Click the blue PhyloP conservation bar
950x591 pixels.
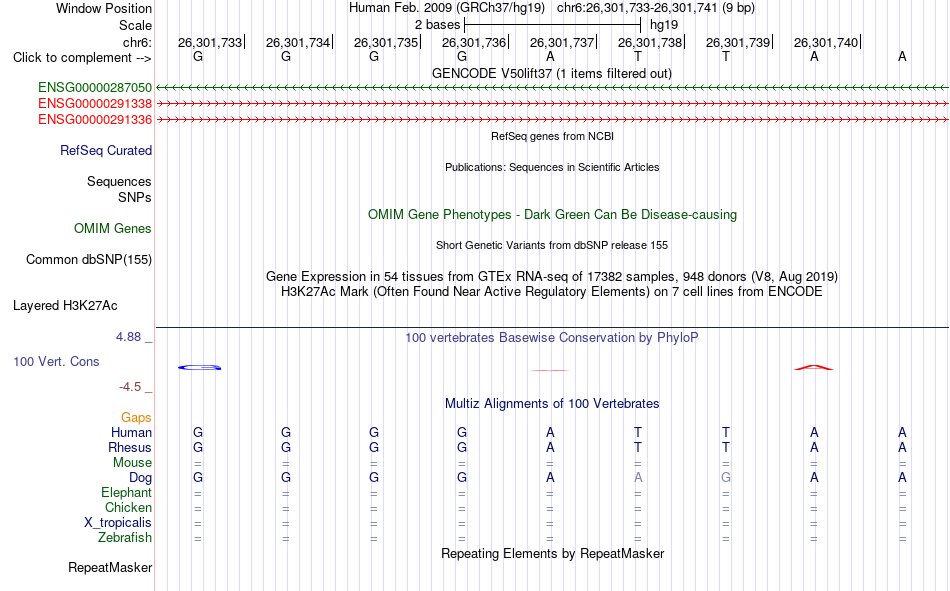tap(199, 367)
